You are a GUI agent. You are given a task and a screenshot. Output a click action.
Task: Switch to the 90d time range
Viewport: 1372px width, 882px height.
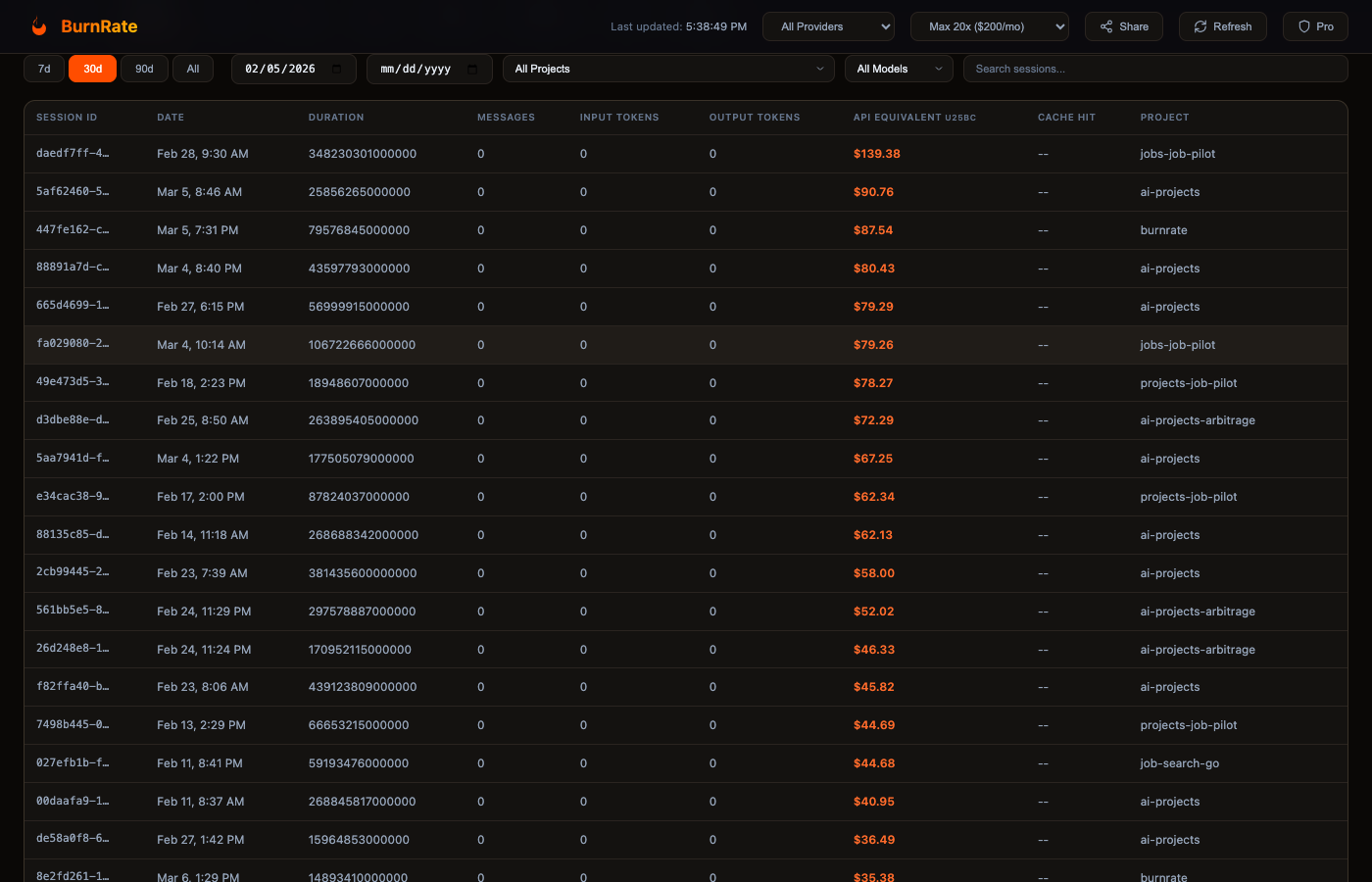click(144, 69)
